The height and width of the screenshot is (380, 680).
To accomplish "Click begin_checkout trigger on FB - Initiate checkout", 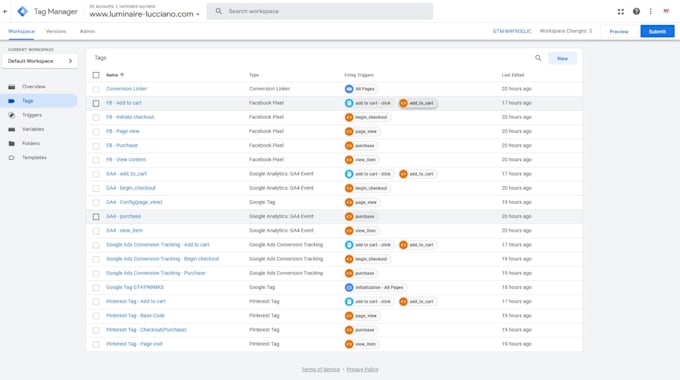I will (367, 117).
